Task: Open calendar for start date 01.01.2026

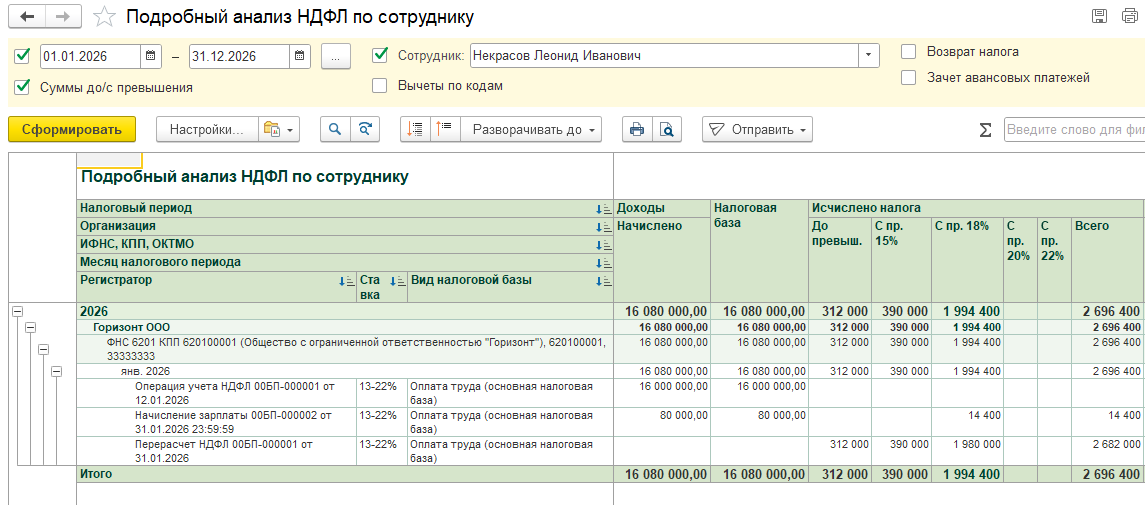Action: [x=151, y=56]
